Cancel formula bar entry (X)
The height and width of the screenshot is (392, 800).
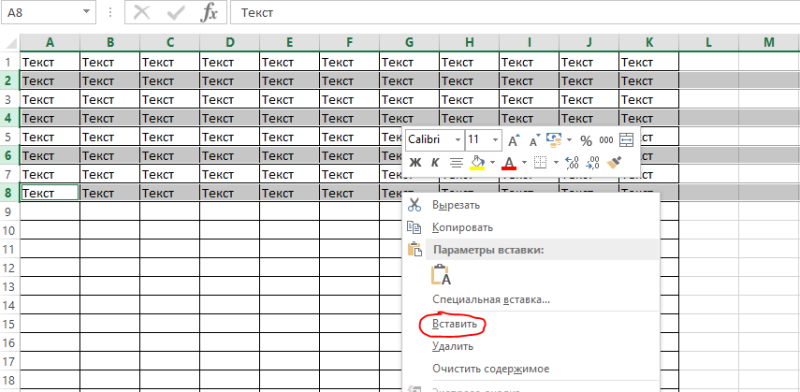pos(141,13)
